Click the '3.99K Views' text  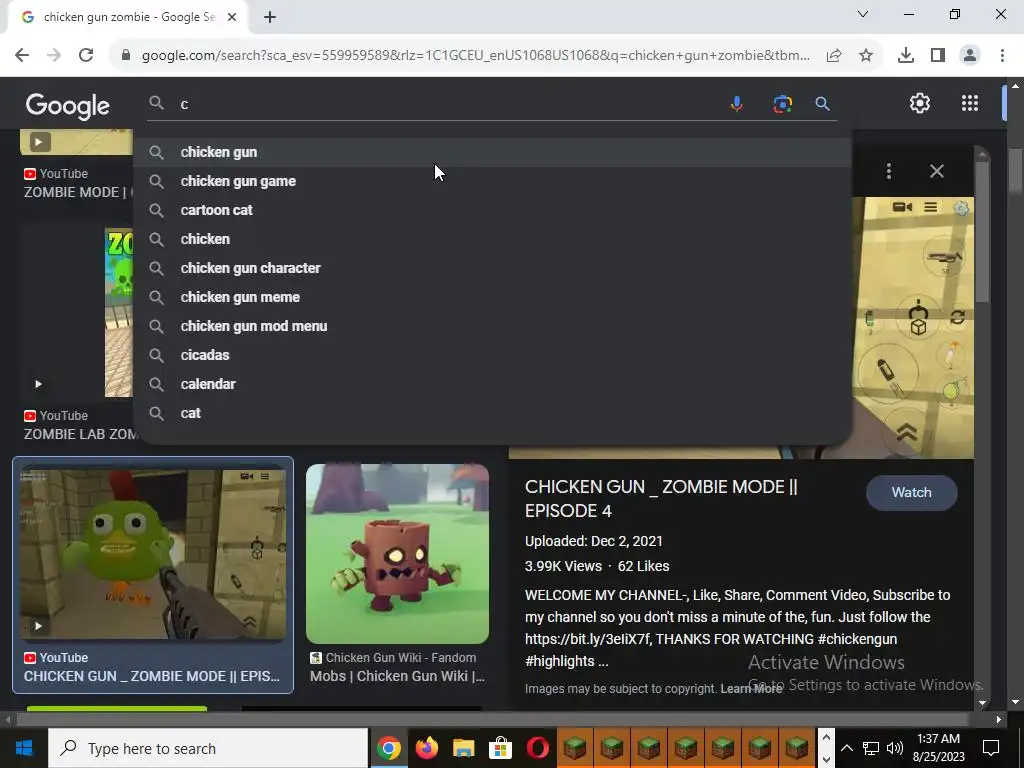tap(563, 566)
